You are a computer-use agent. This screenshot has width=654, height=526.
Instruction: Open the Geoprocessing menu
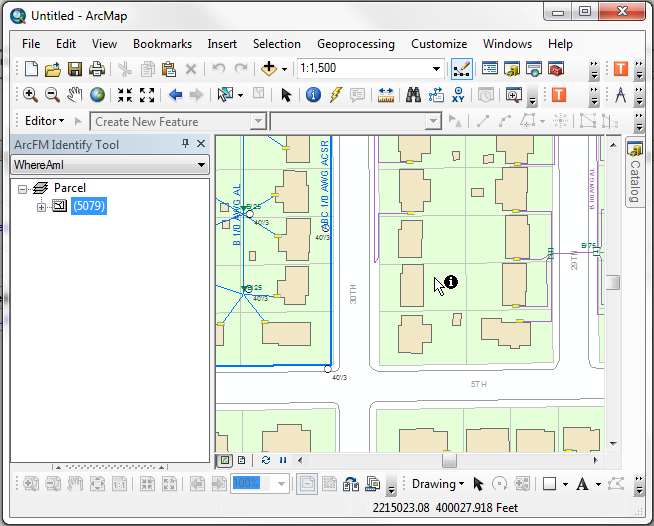point(355,44)
